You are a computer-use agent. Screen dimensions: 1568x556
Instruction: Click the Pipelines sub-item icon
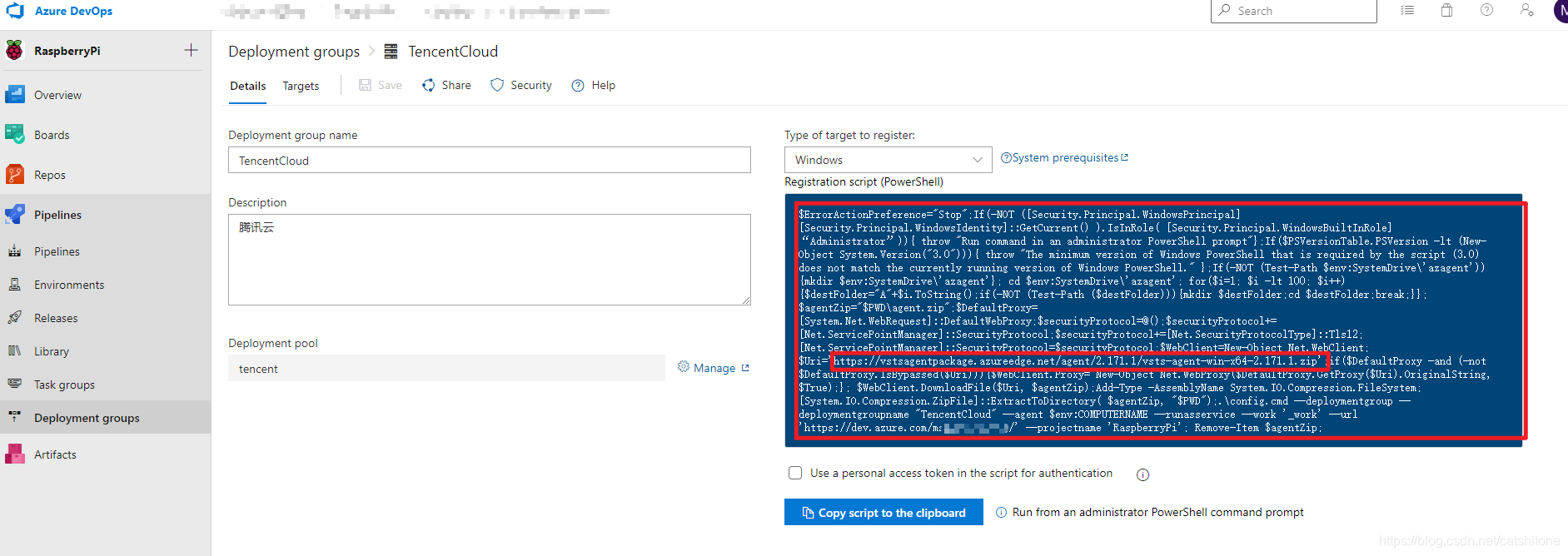coord(14,251)
